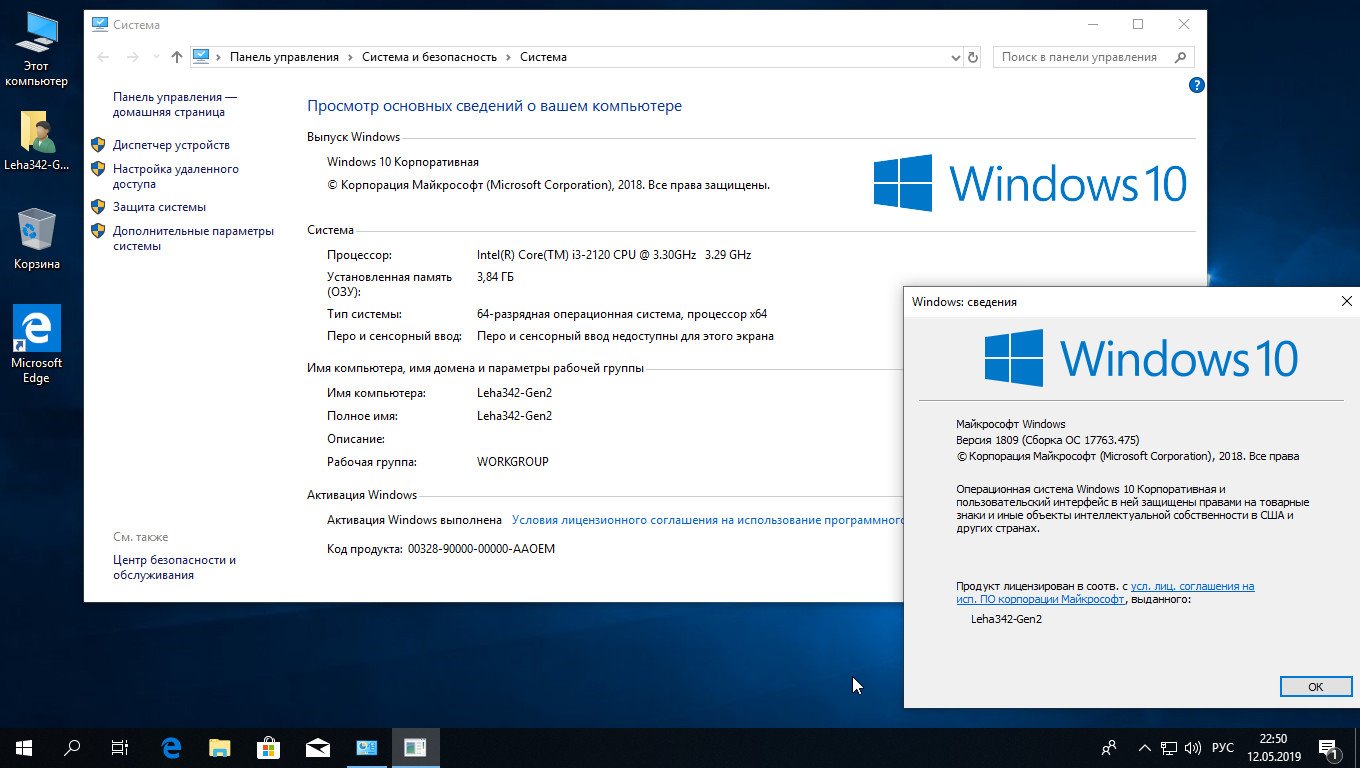The image size is (1360, 768).
Task: Switch input language РУС indicator
Action: 1222,747
